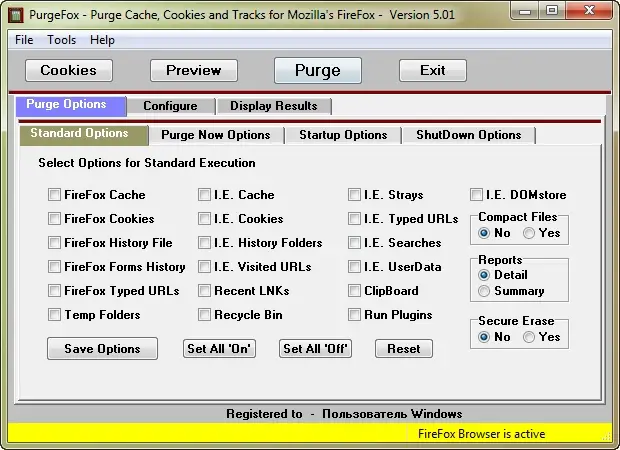
Task: Close the PurgeFox window
Action: click(589, 10)
